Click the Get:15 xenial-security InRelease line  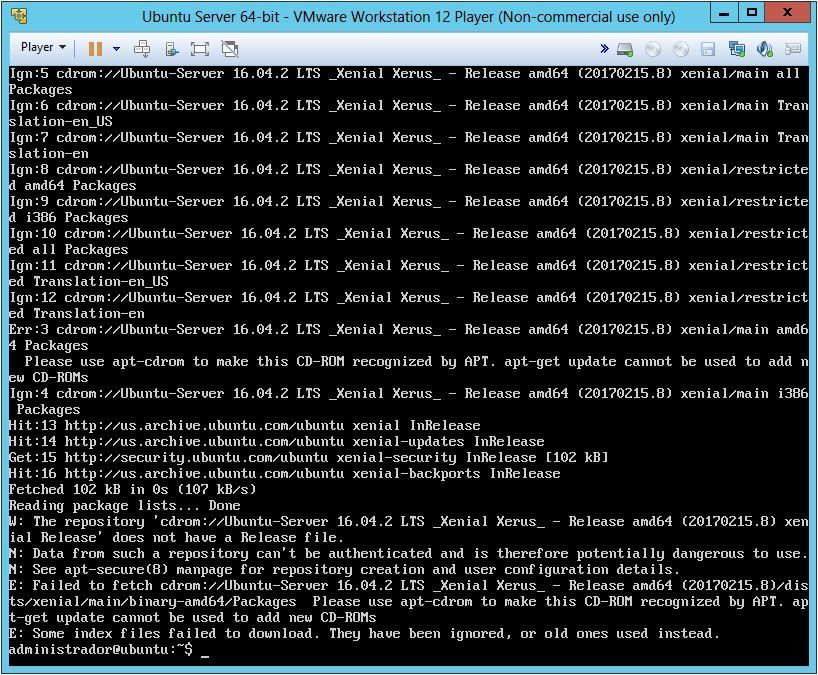point(308,457)
